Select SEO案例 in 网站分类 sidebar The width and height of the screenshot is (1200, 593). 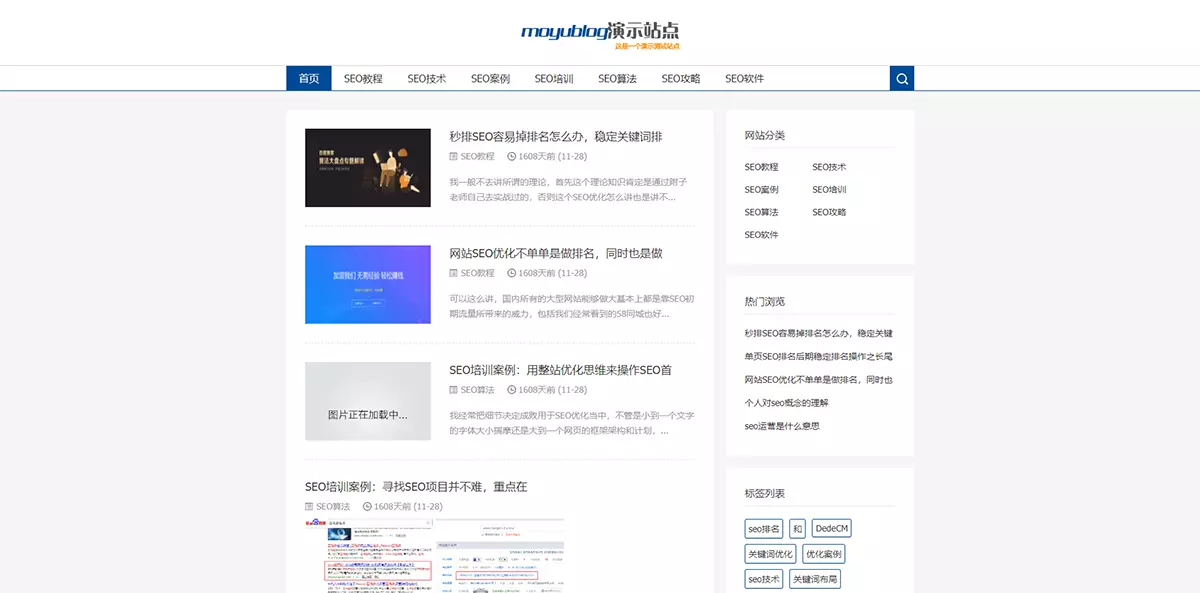click(x=761, y=190)
